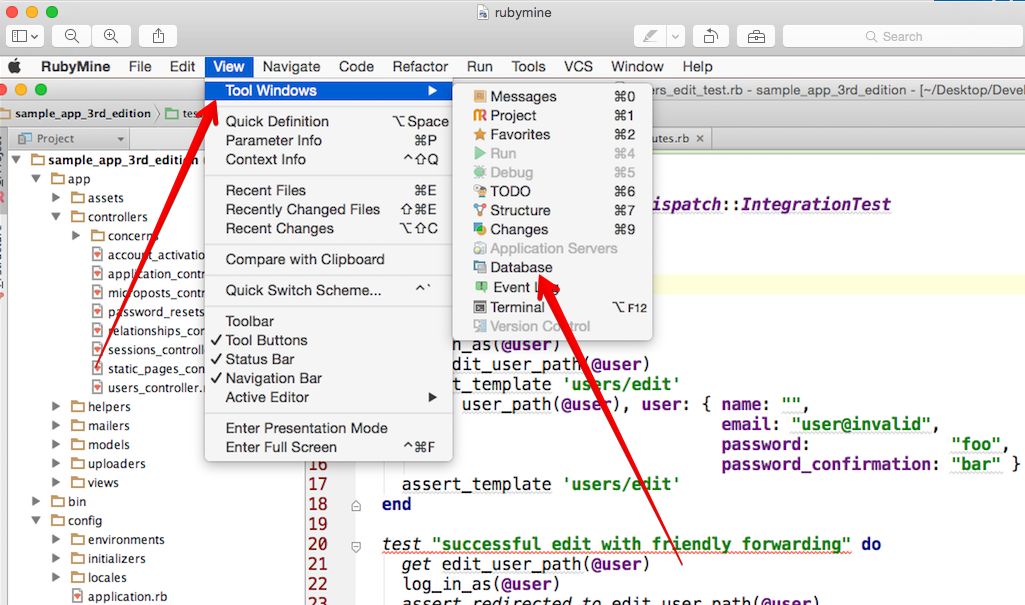1025x605 pixels.
Task: Collapse the config folder
Action: click(37, 520)
